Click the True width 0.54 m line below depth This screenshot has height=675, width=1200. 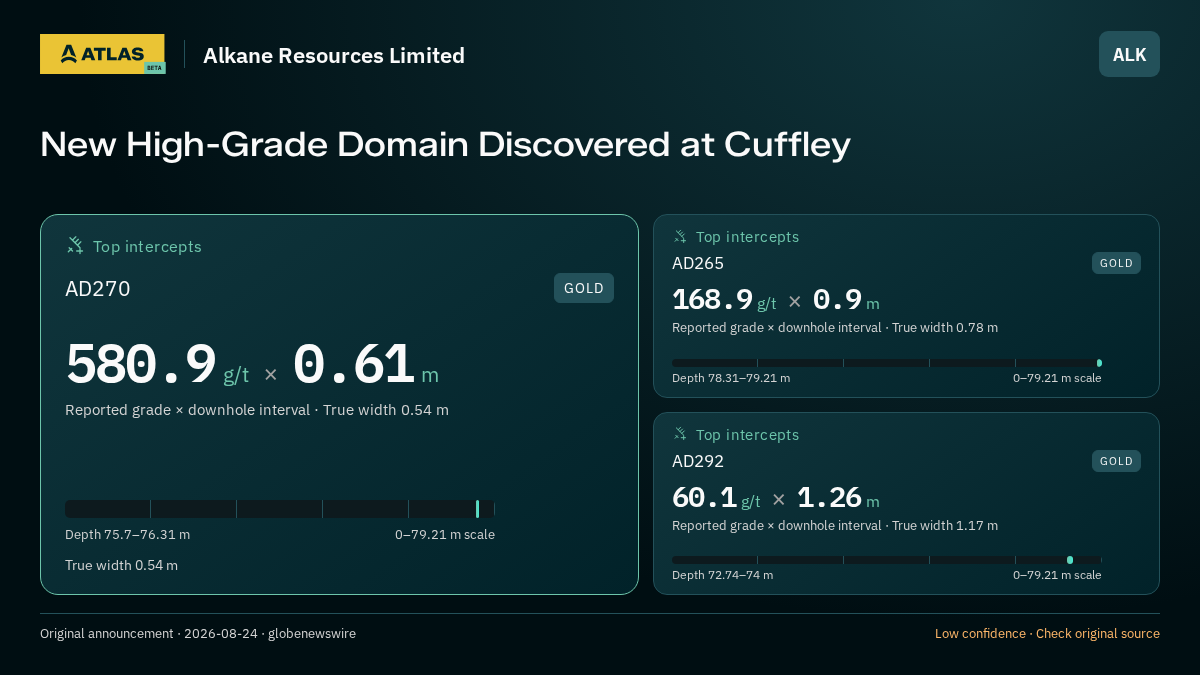[121, 565]
